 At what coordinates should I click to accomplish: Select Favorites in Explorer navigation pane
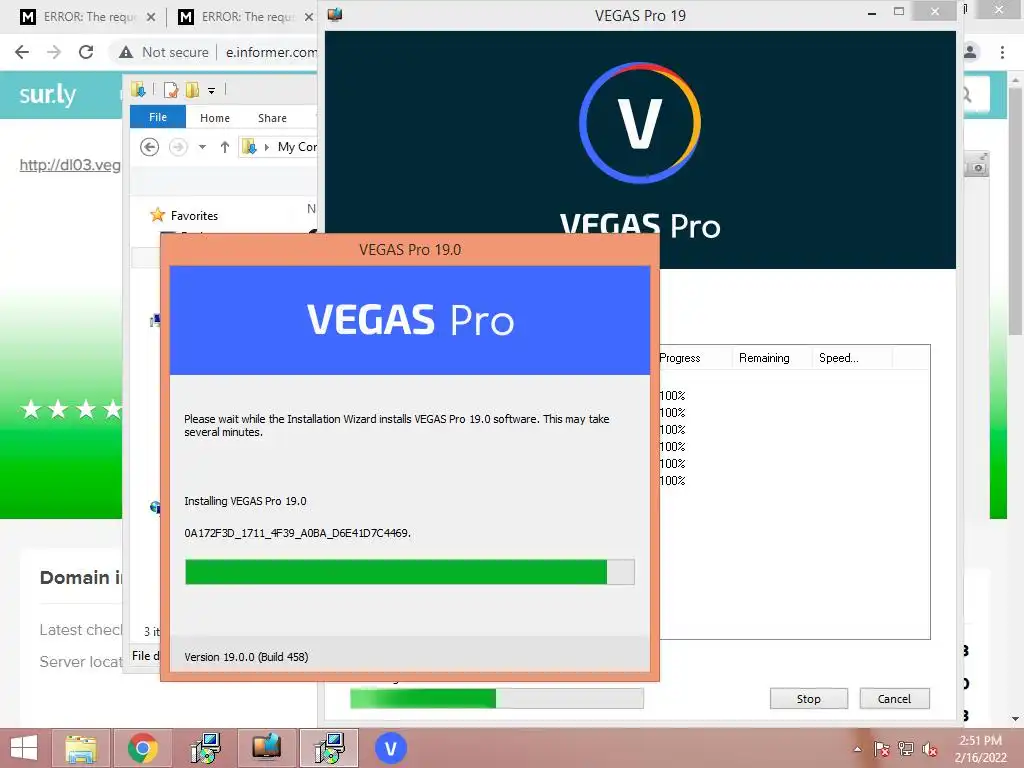coord(194,216)
